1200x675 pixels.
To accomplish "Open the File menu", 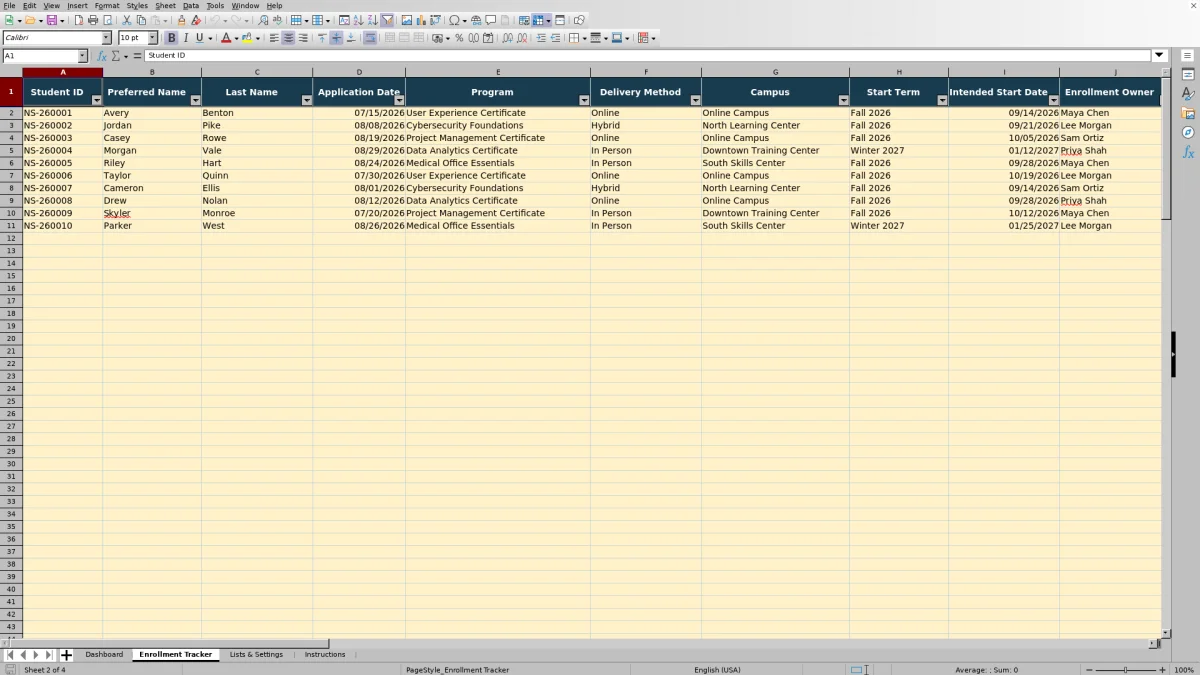I will [x=9, y=5].
